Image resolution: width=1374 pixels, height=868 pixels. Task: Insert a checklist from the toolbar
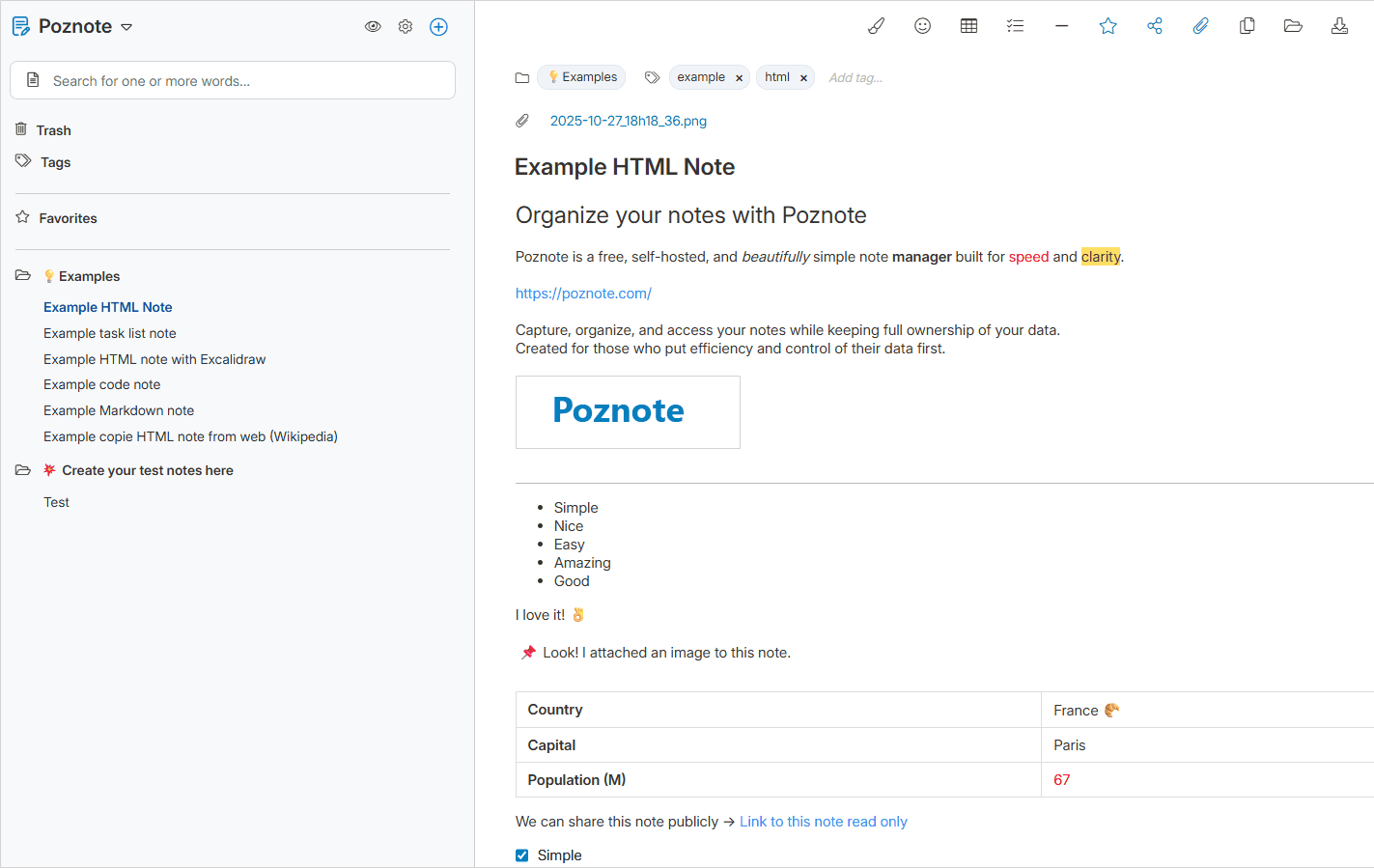(1015, 26)
